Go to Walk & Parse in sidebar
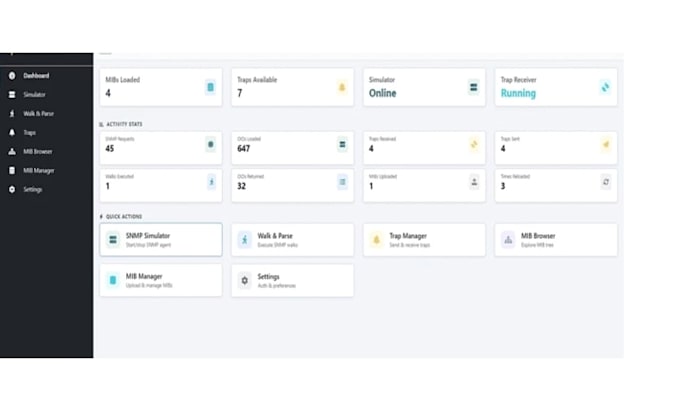This screenshot has height=411, width=680. [x=39, y=114]
